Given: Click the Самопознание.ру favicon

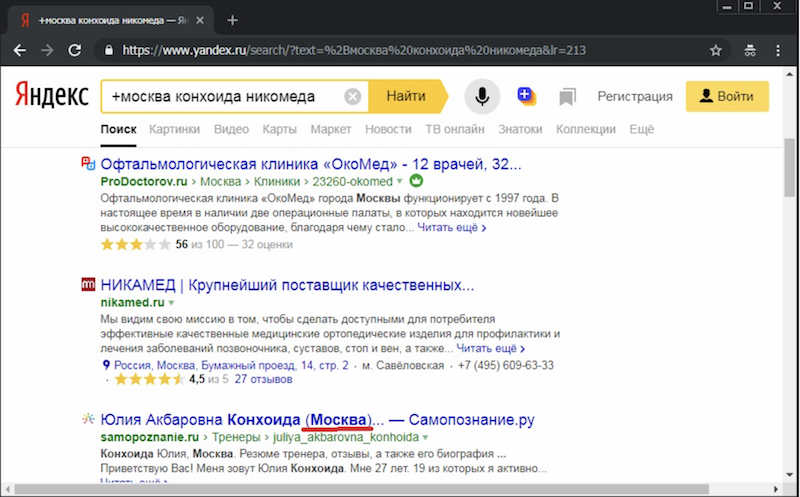Looking at the screenshot, I should click(x=88, y=419).
